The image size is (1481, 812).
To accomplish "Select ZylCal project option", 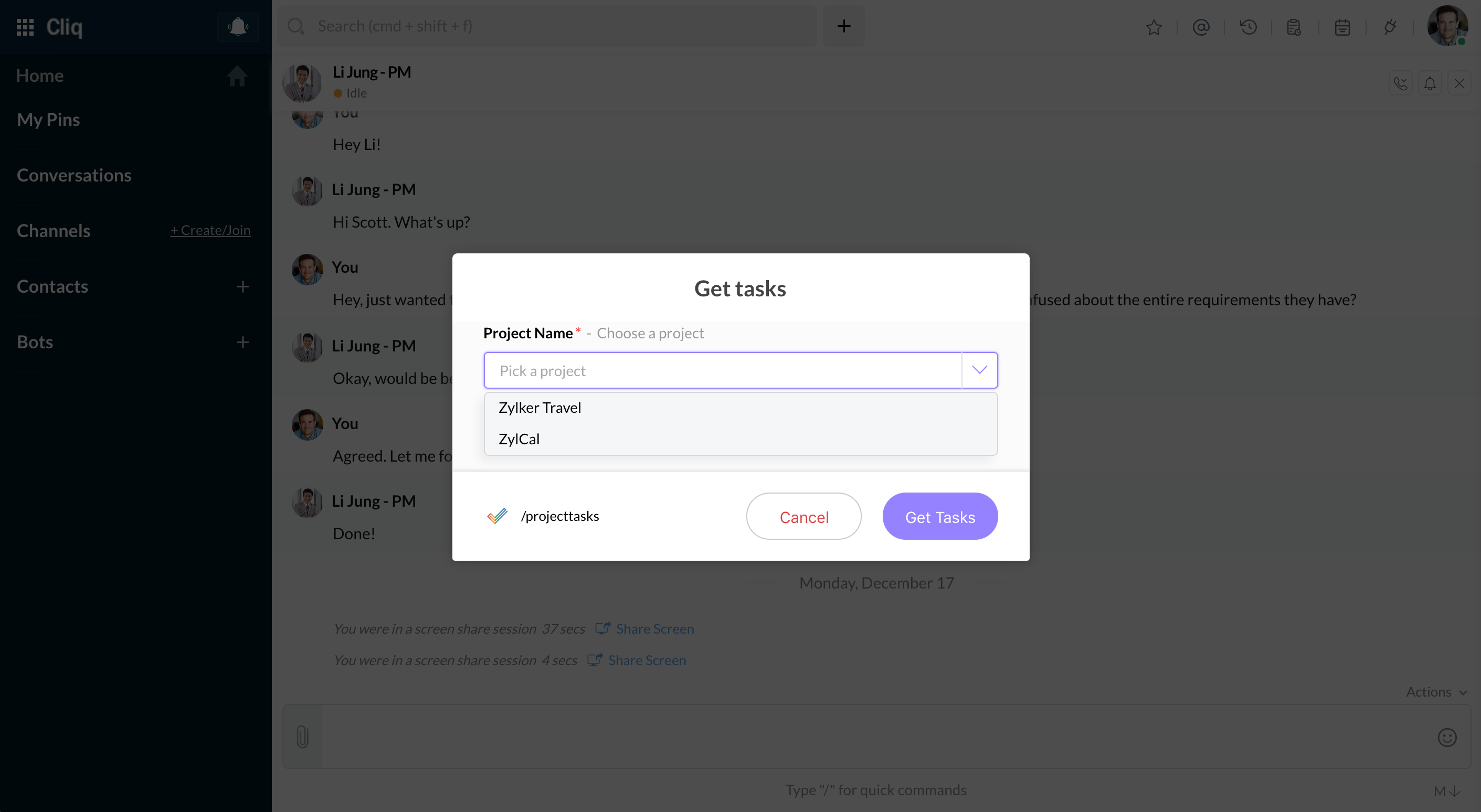I will click(740, 439).
